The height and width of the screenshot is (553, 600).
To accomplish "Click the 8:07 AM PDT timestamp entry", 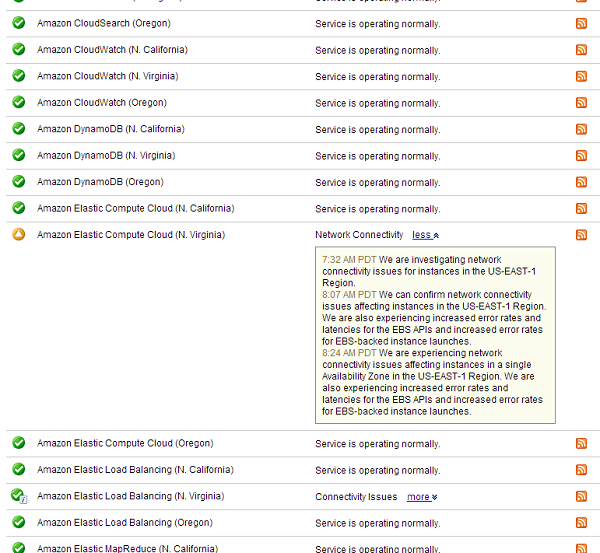I will coord(349,295).
